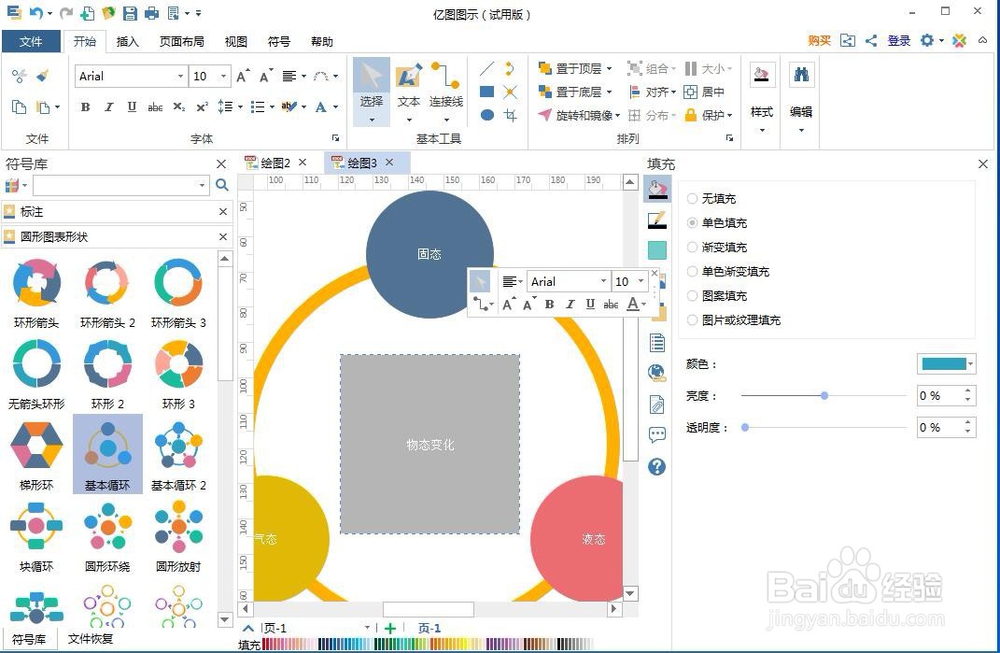Expand the 置于顶层 dropdown

tap(609, 68)
